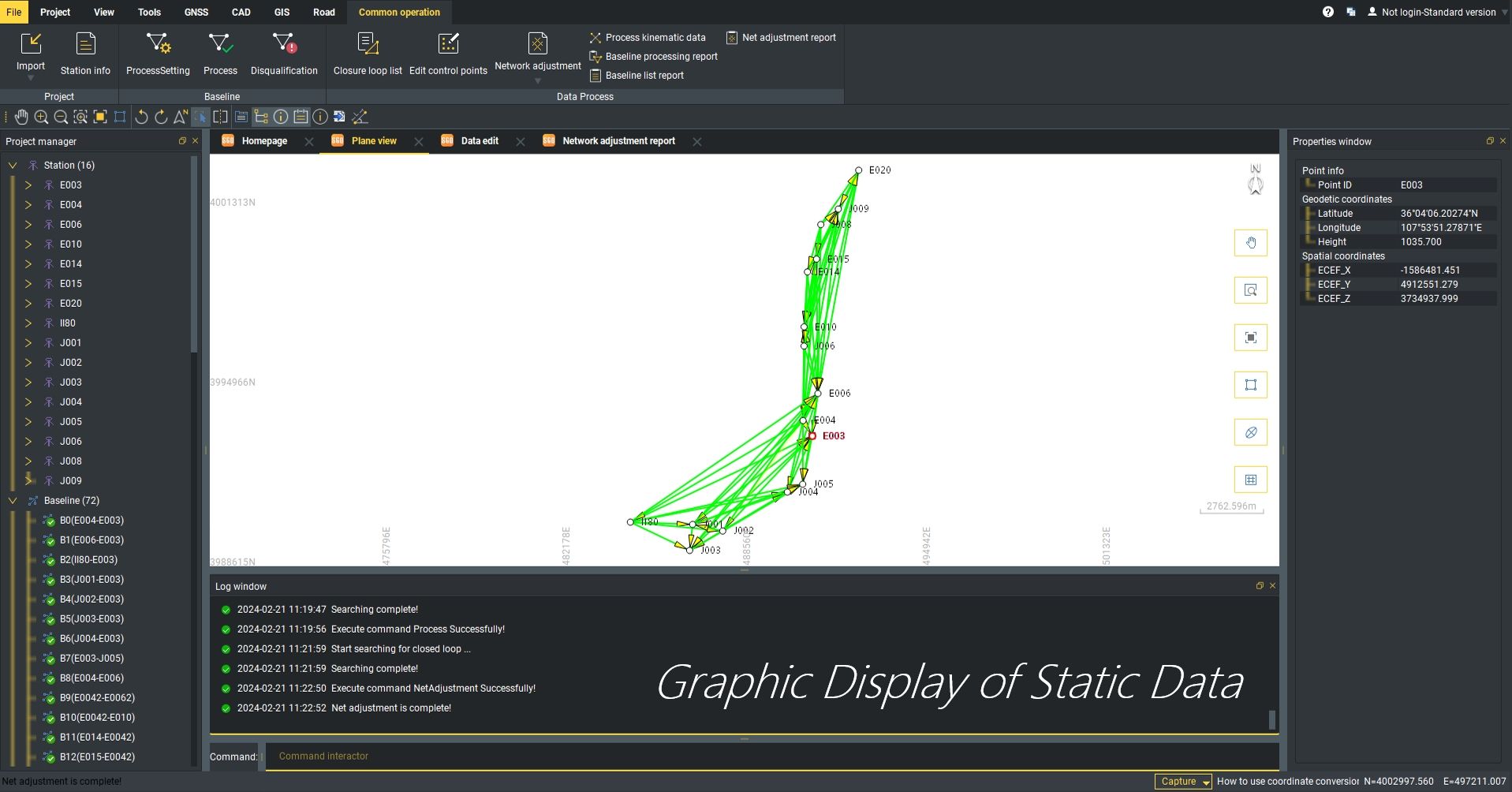Click the zoom in magnifier icon
Image resolution: width=1512 pixels, height=792 pixels.
pyautogui.click(x=41, y=117)
